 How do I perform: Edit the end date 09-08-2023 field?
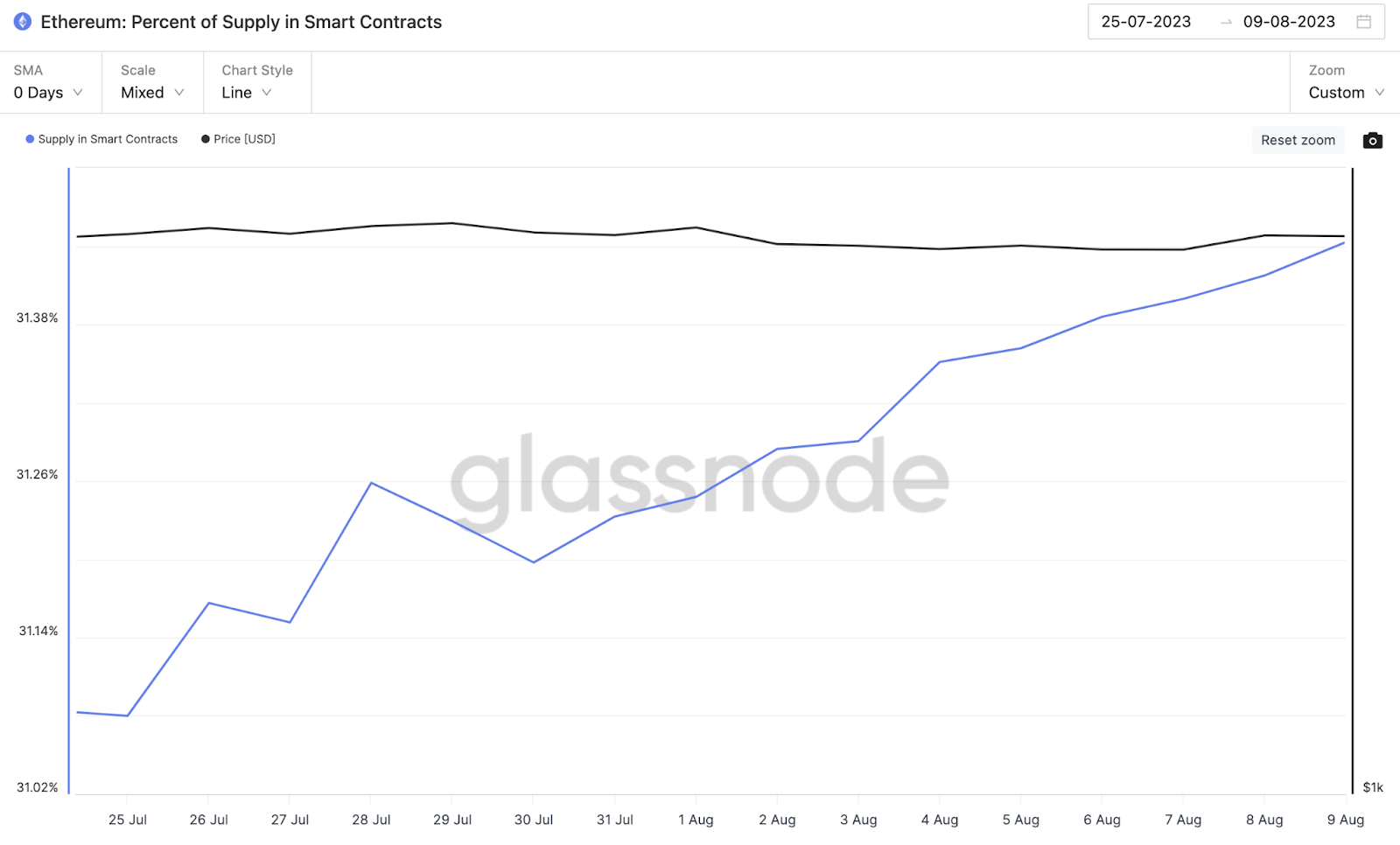[1289, 22]
